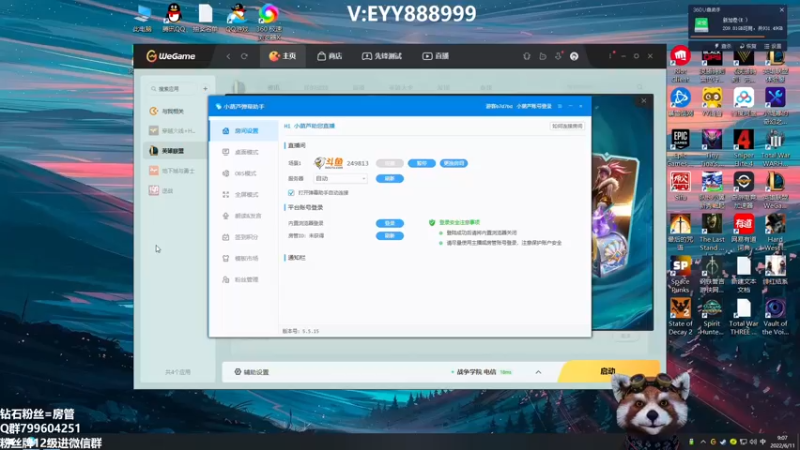This screenshot has width=800, height=450.
Task: Expand the server list chevron beside 战争学院 电信
Action: tap(538, 372)
